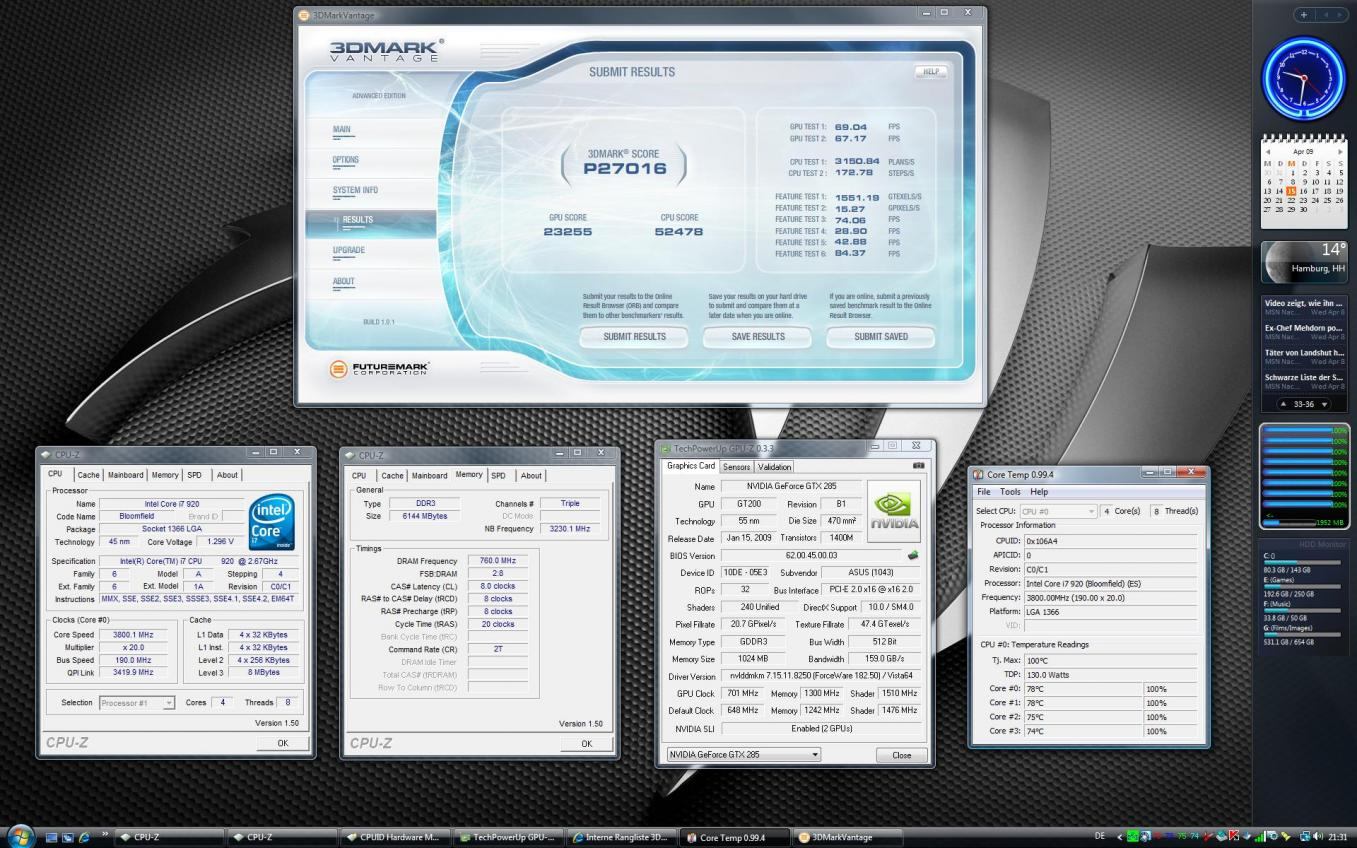The width and height of the screenshot is (1357, 848).
Task: Open OPTIONS in 3DMark Vantage sidebar
Action: 346,160
